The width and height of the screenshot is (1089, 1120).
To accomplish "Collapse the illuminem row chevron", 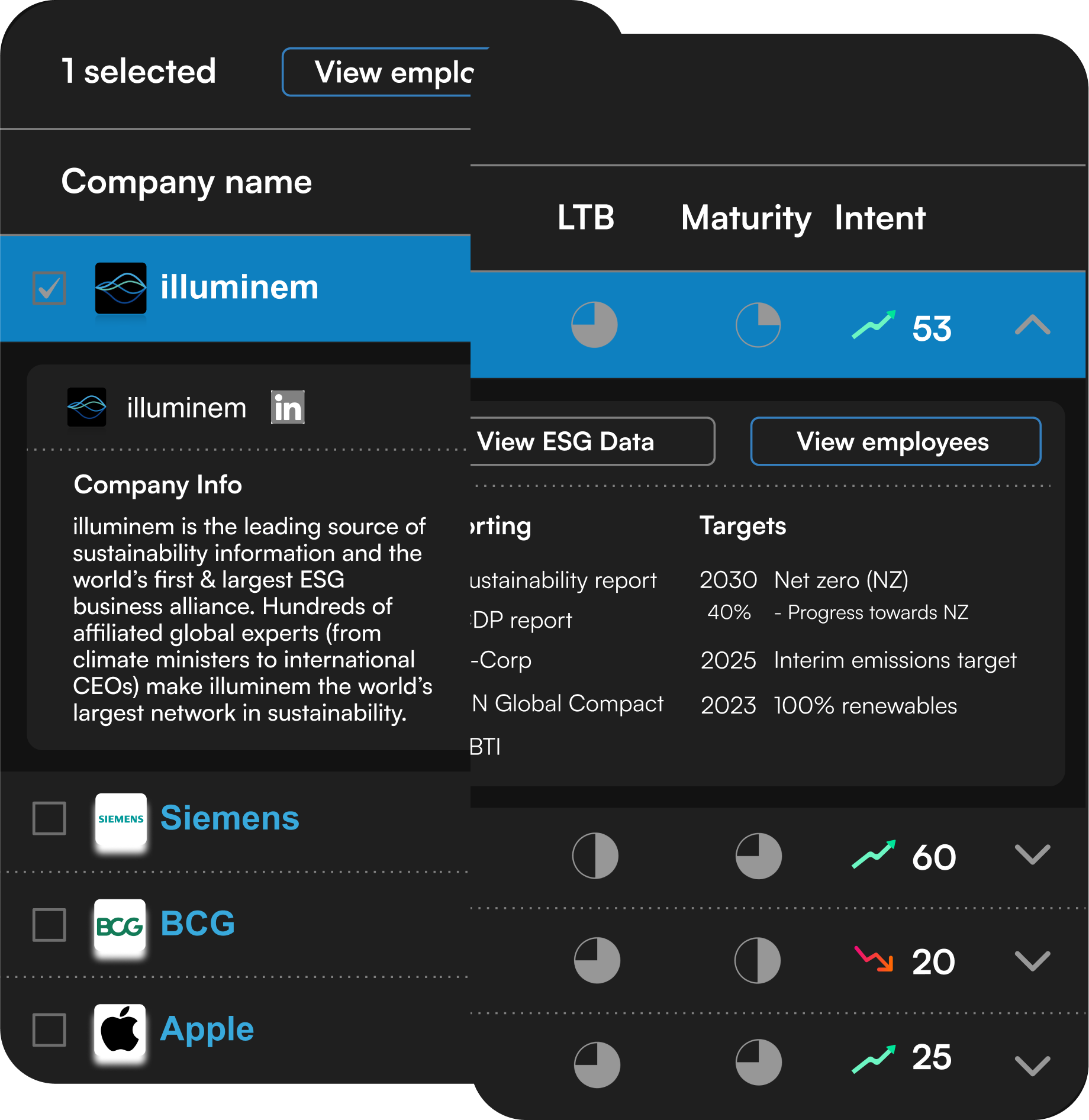I will coord(1033,325).
